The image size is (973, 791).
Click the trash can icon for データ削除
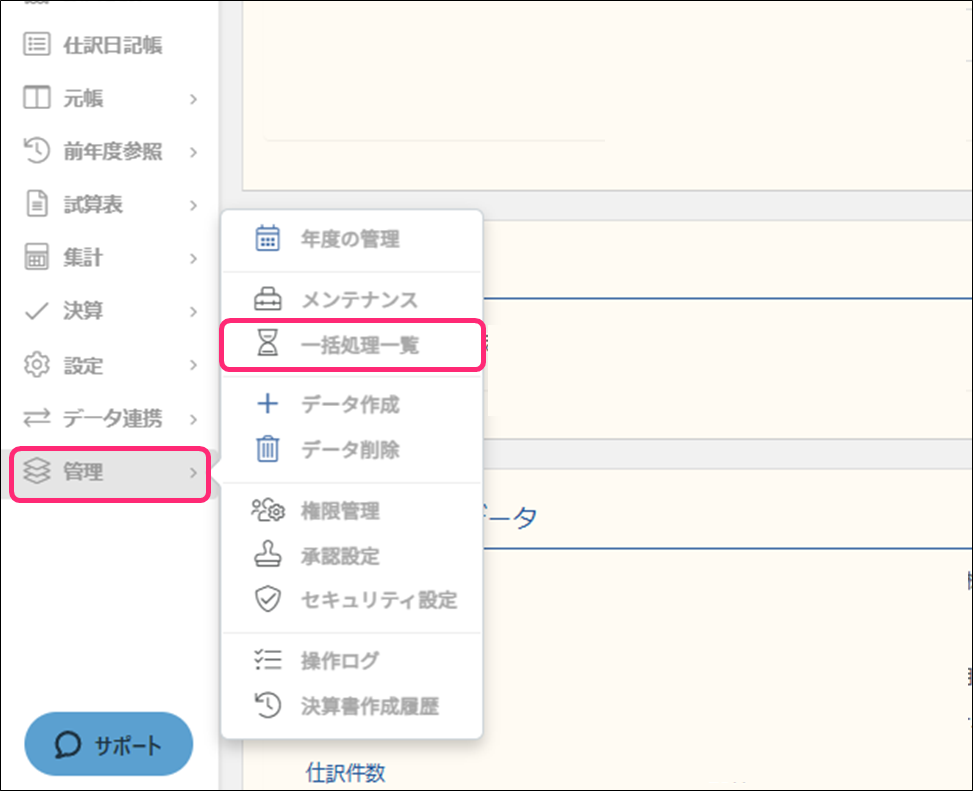[268, 450]
